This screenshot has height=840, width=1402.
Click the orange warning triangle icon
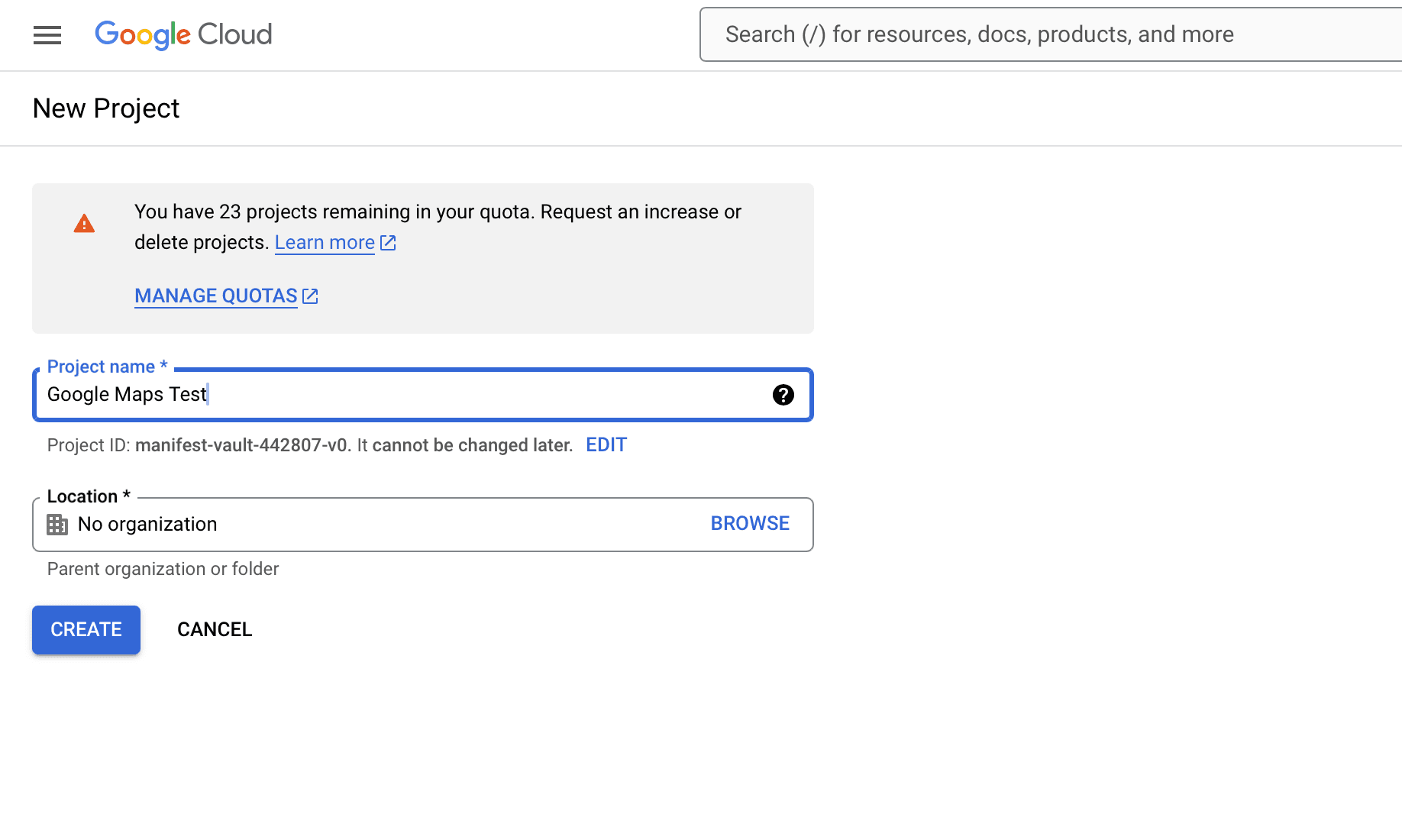tap(84, 224)
